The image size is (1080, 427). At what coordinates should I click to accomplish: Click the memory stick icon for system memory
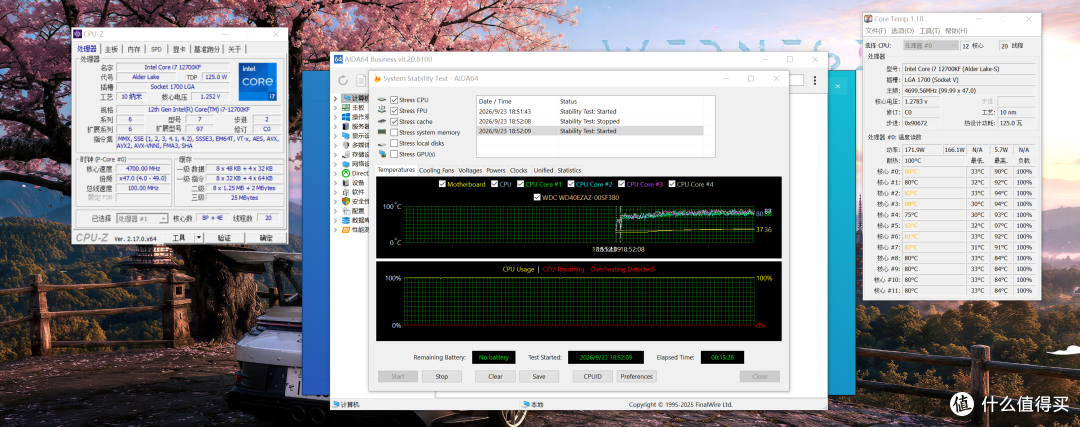click(382, 132)
